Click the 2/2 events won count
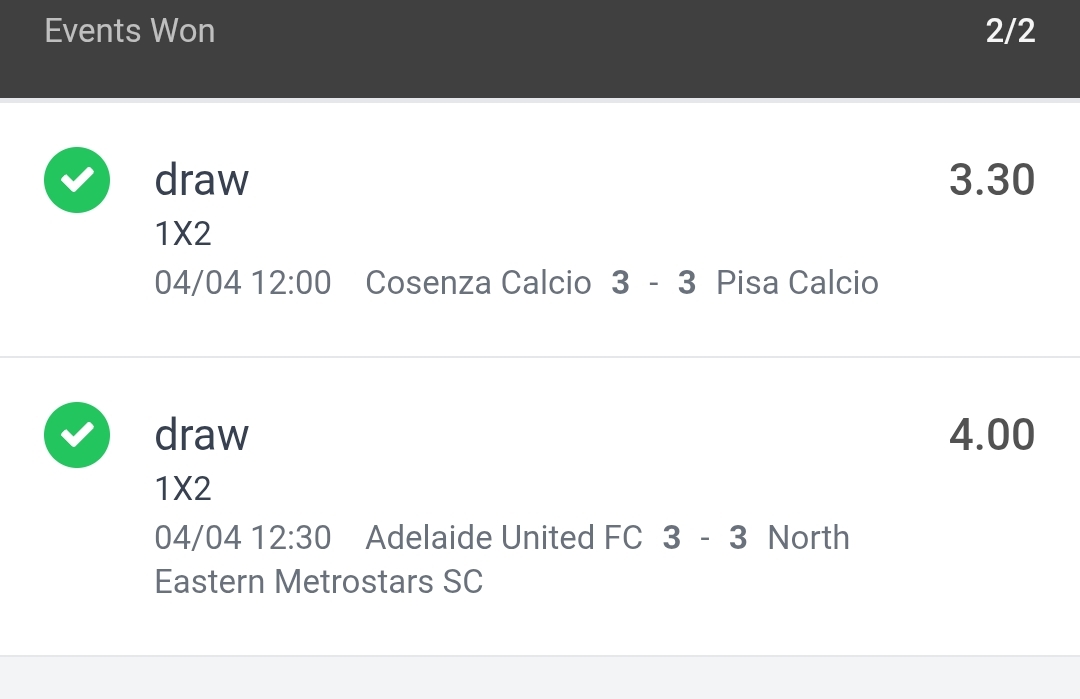This screenshot has width=1080, height=699. (x=1010, y=31)
